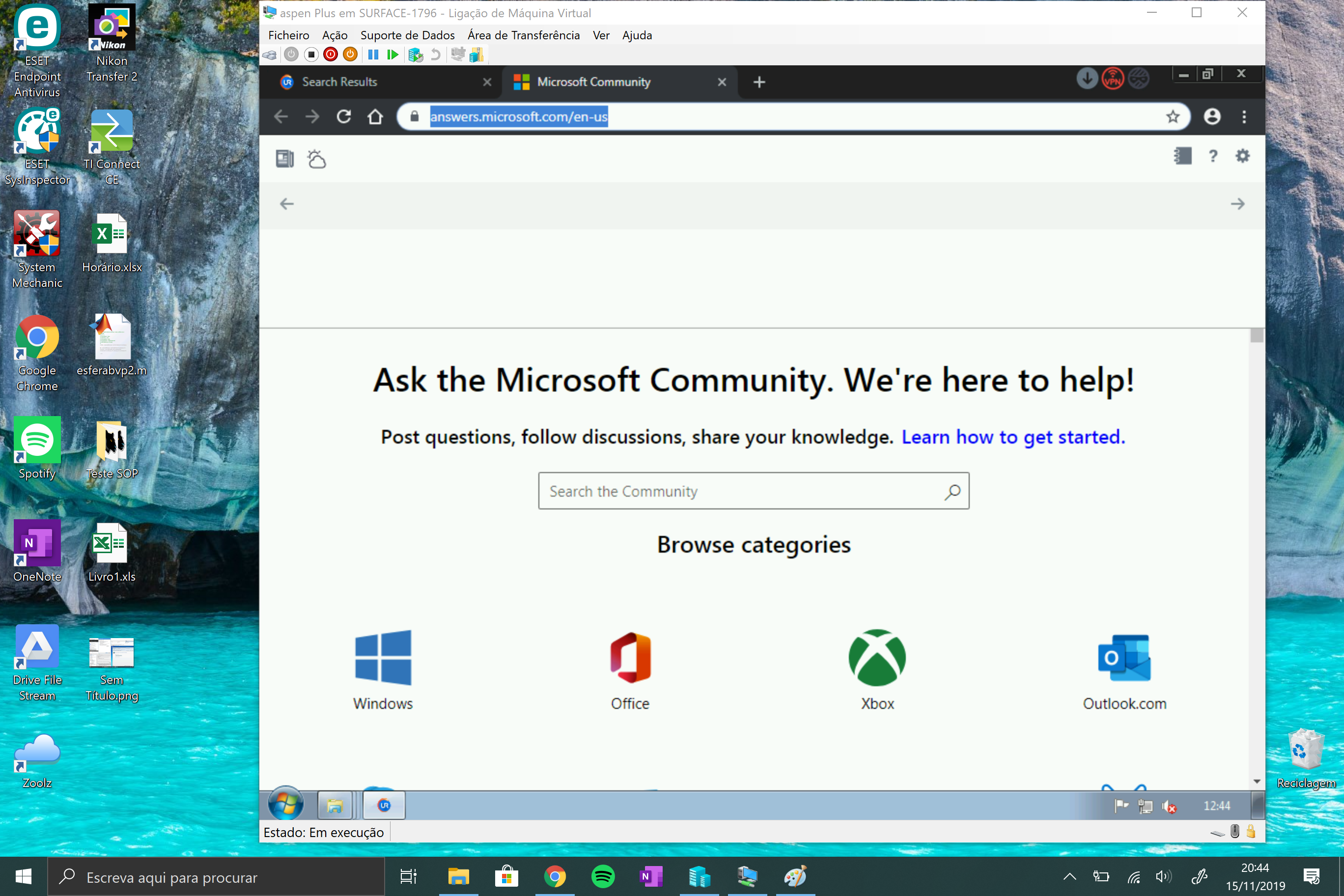The height and width of the screenshot is (896, 1344).
Task: Open the weather widget icon
Action: (316, 159)
